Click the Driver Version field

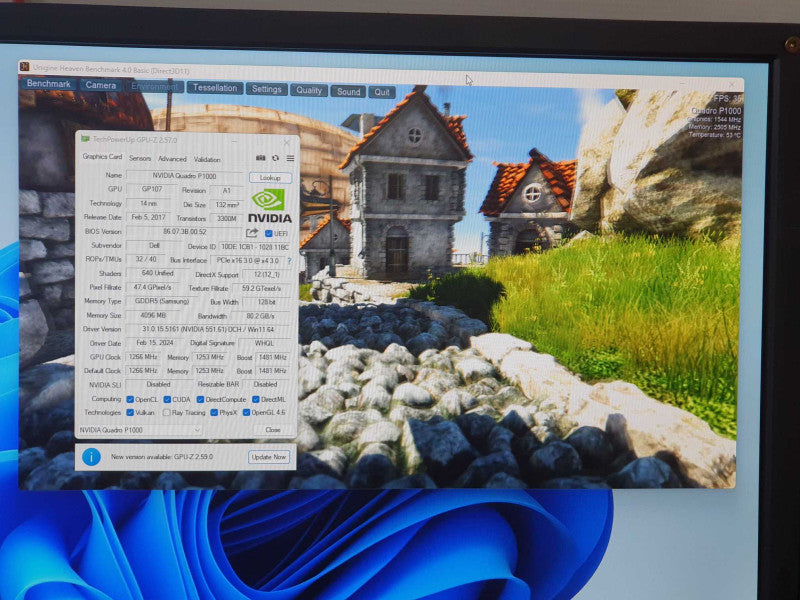[x=208, y=330]
